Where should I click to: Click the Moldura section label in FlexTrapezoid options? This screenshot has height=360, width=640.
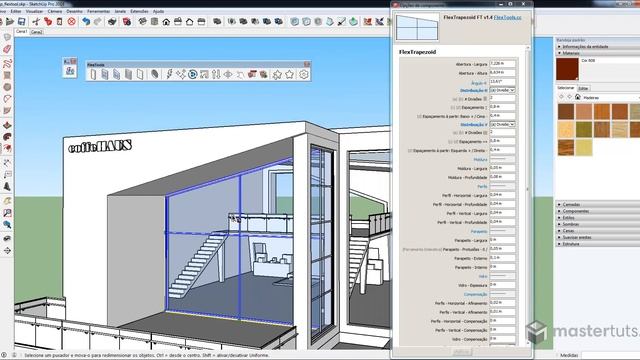tap(480, 160)
